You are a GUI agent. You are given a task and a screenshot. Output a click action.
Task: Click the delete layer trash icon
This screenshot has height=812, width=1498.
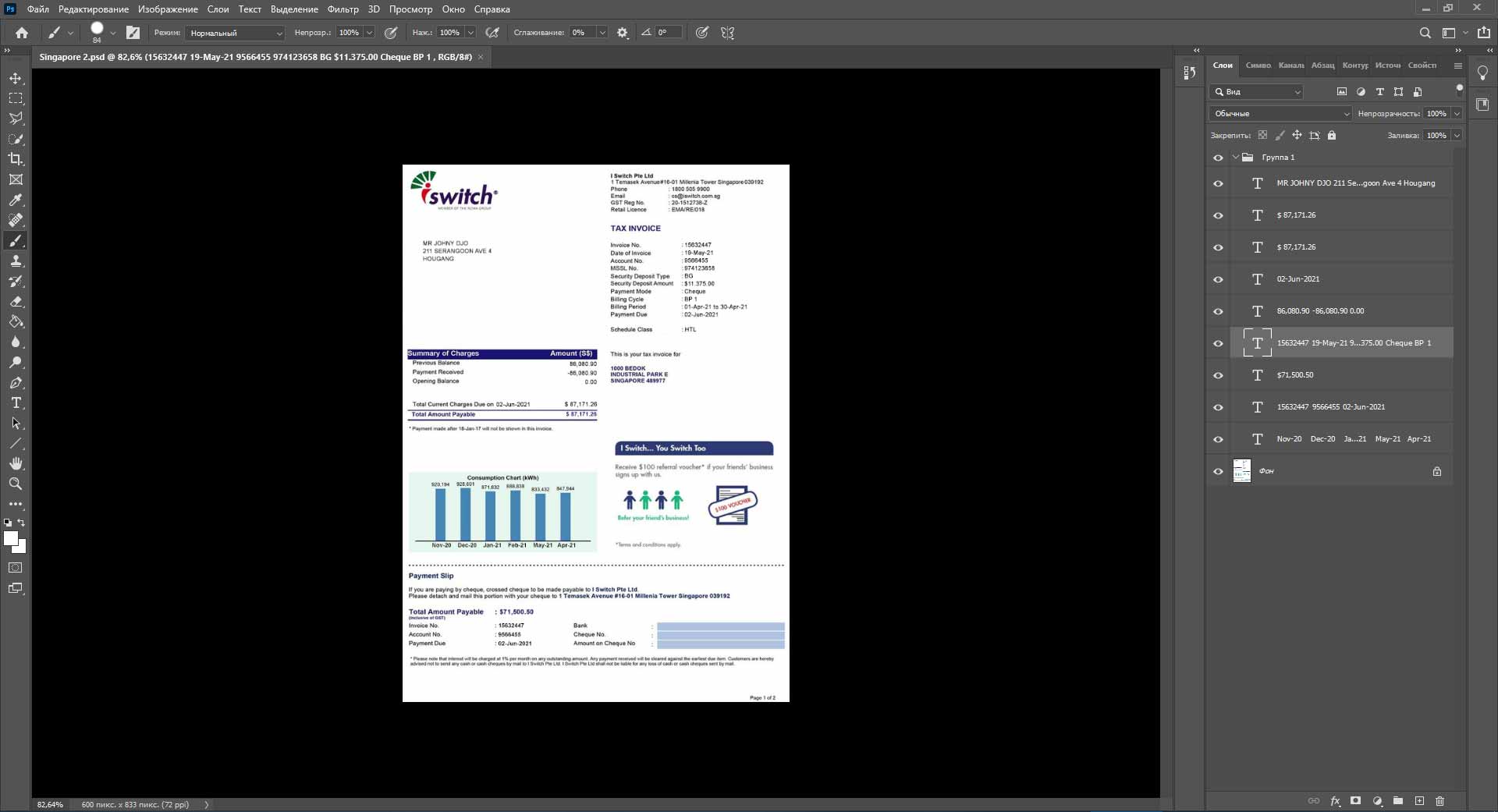point(1439,801)
